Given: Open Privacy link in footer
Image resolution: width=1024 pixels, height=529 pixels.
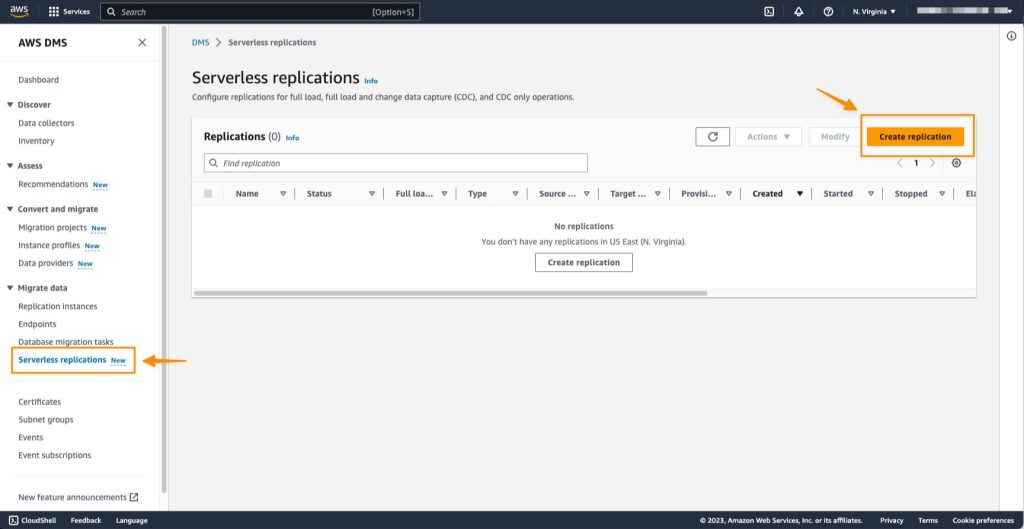Looking at the screenshot, I should 891,521.
